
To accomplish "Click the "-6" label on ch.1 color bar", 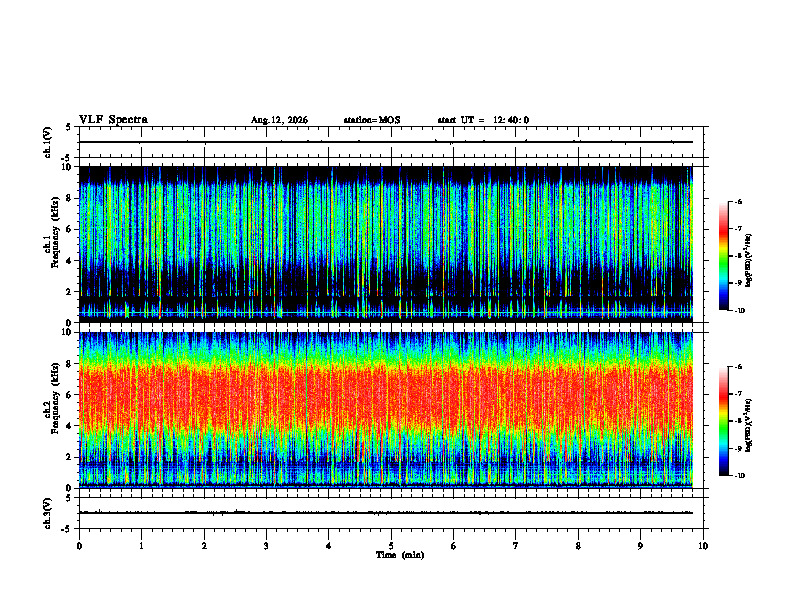I will pyautogui.click(x=738, y=201).
